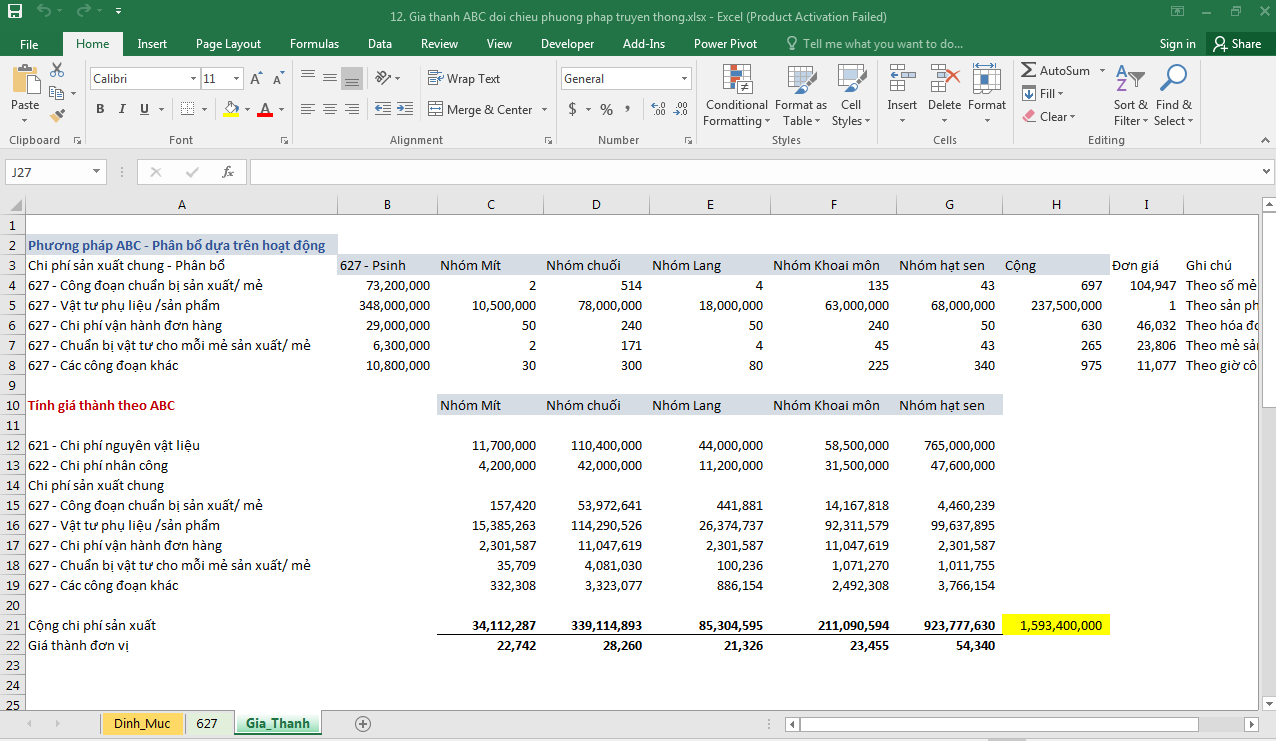
Task: Click Sign in link
Action: coord(1177,44)
